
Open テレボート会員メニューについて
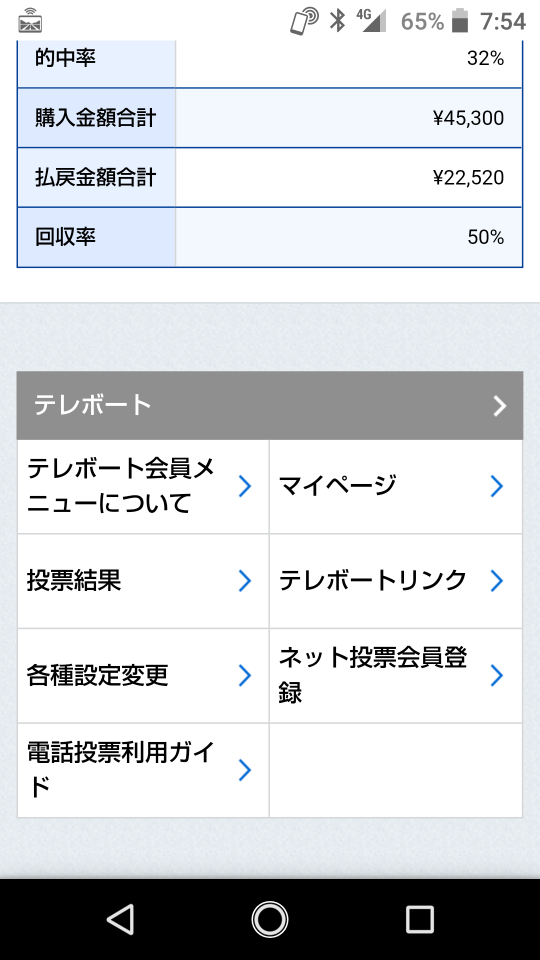point(143,486)
